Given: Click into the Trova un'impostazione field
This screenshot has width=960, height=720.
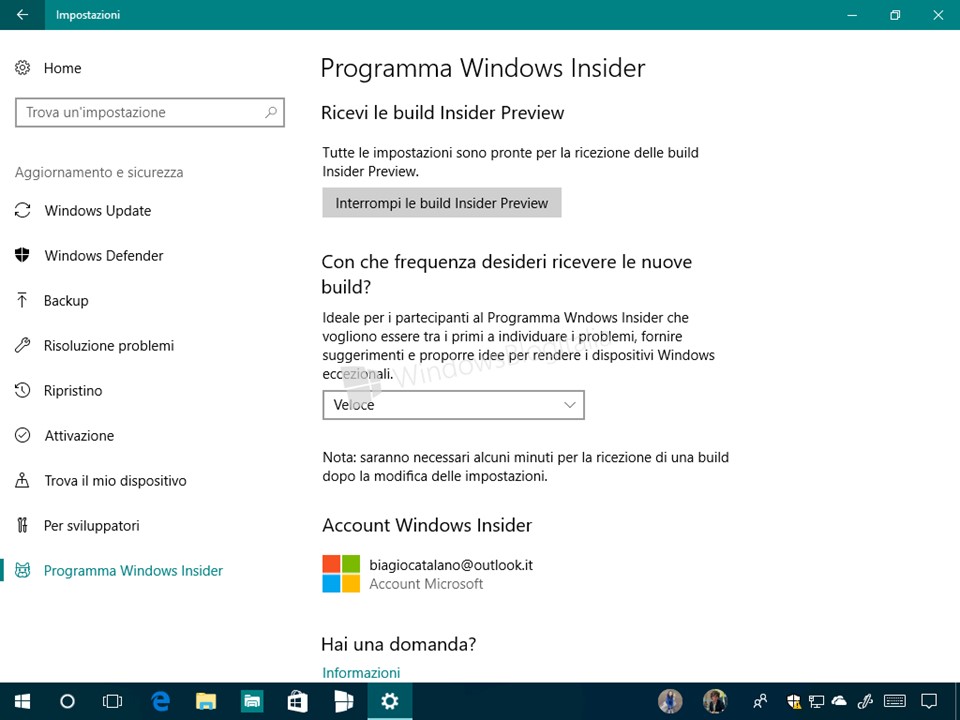Looking at the screenshot, I should pos(150,113).
